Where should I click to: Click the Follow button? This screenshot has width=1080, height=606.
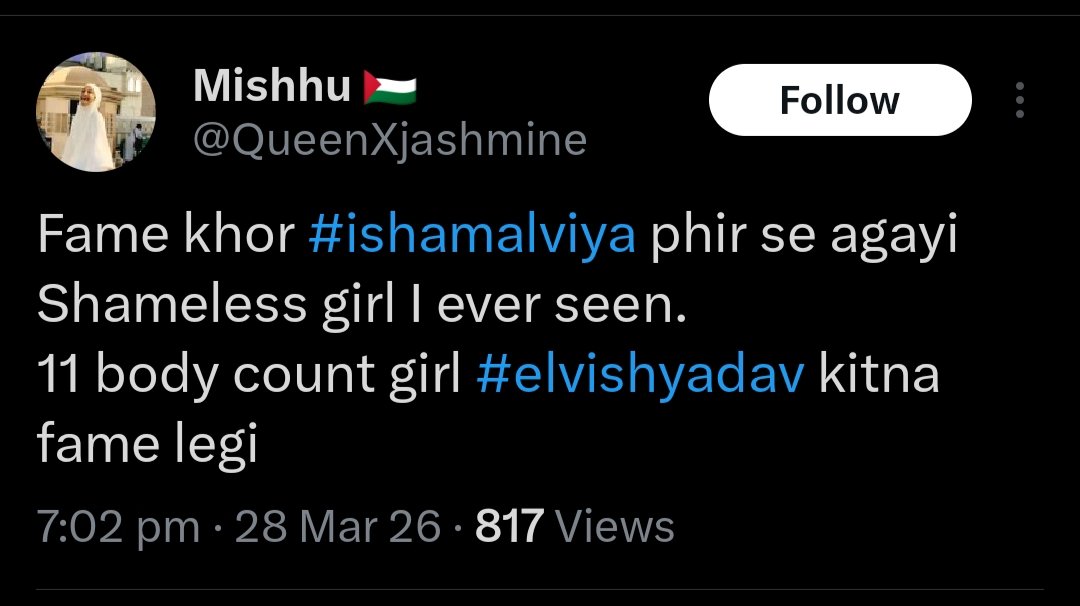[839, 100]
